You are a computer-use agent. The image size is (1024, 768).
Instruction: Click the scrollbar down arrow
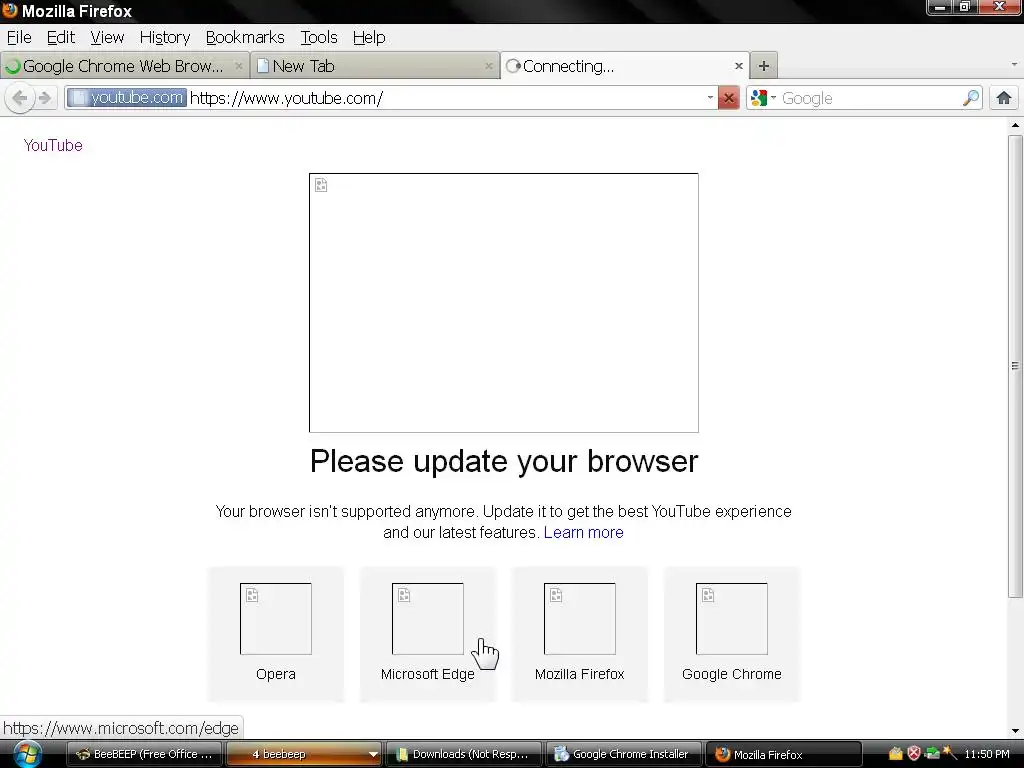coord(1014,731)
